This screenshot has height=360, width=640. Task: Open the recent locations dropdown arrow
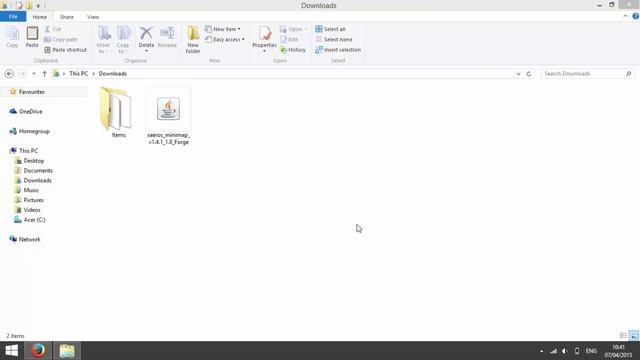point(34,74)
